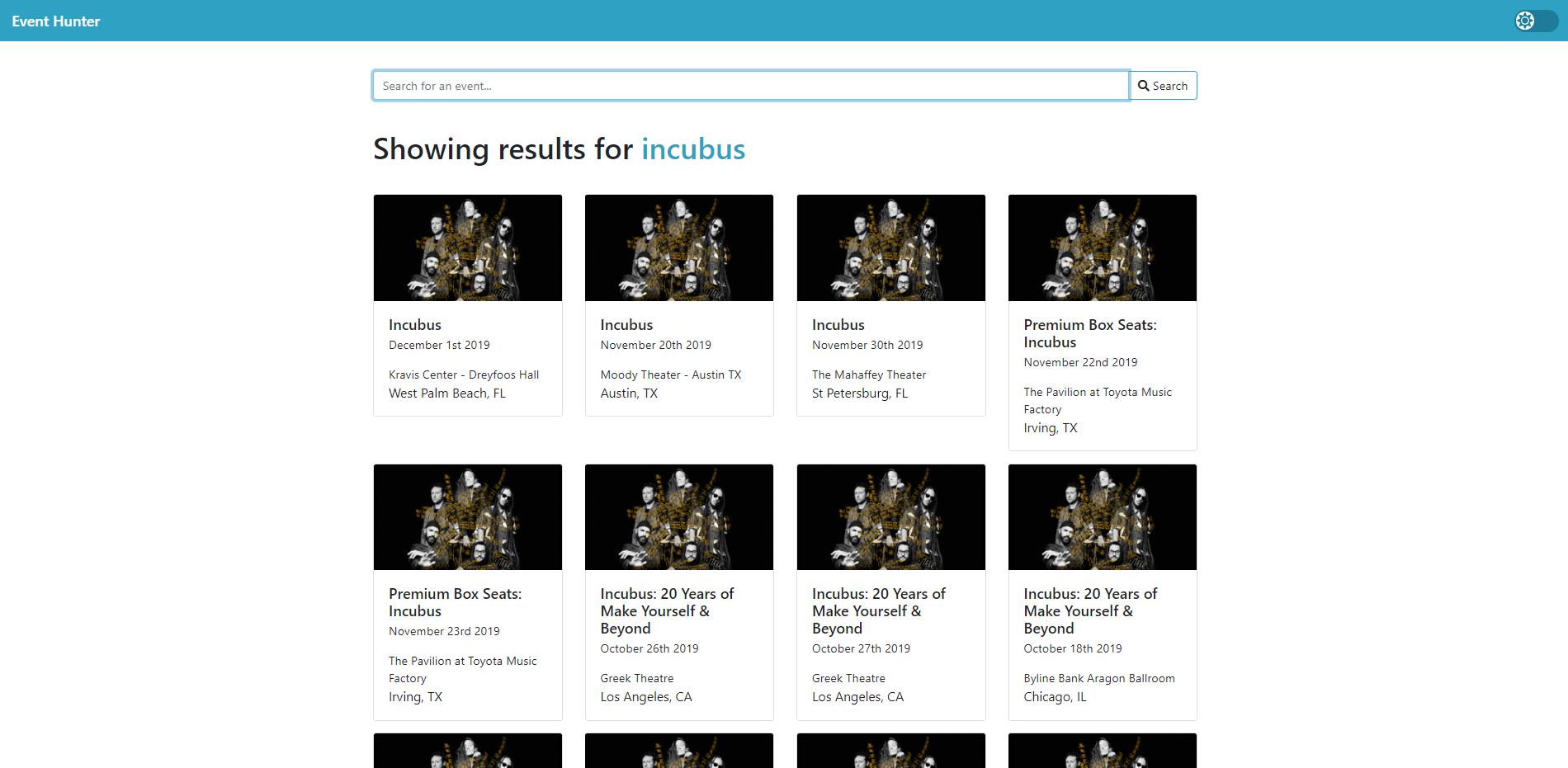Click the November 30th 2019 date

pyautogui.click(x=867, y=345)
